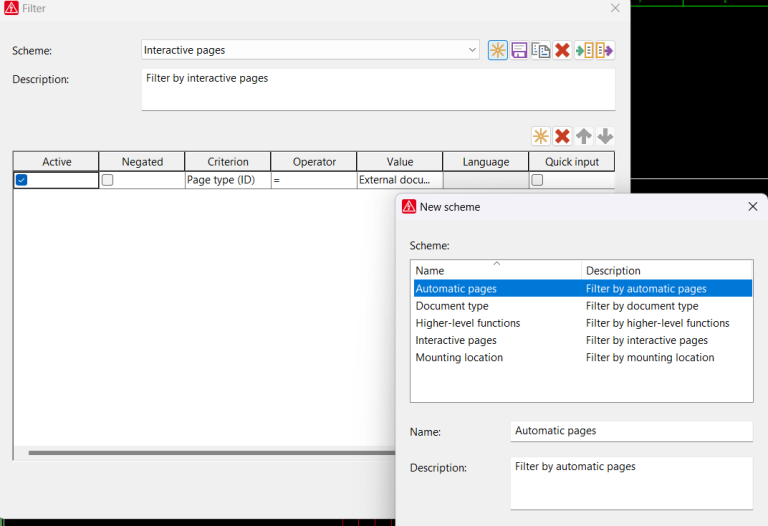Toggle the Quick input checkbox
Viewport: 768px width, 526px height.
pyautogui.click(x=537, y=180)
